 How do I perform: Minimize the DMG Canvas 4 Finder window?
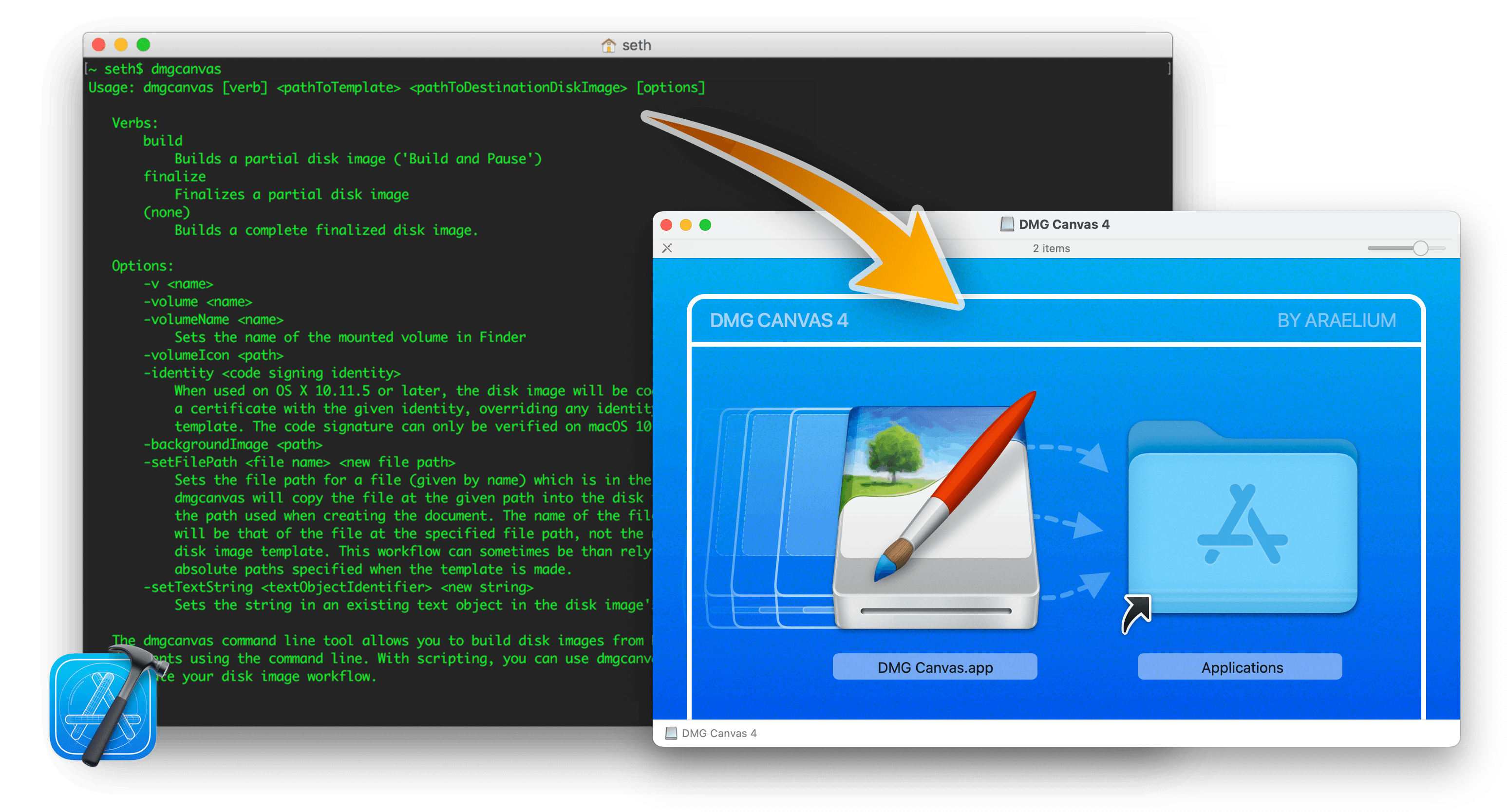[x=686, y=225]
